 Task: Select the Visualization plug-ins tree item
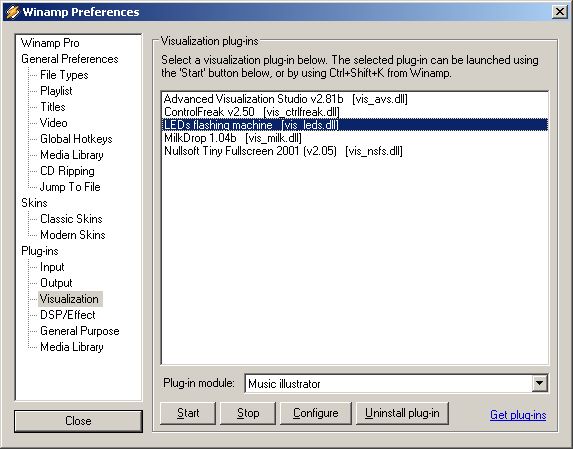click(x=69, y=299)
